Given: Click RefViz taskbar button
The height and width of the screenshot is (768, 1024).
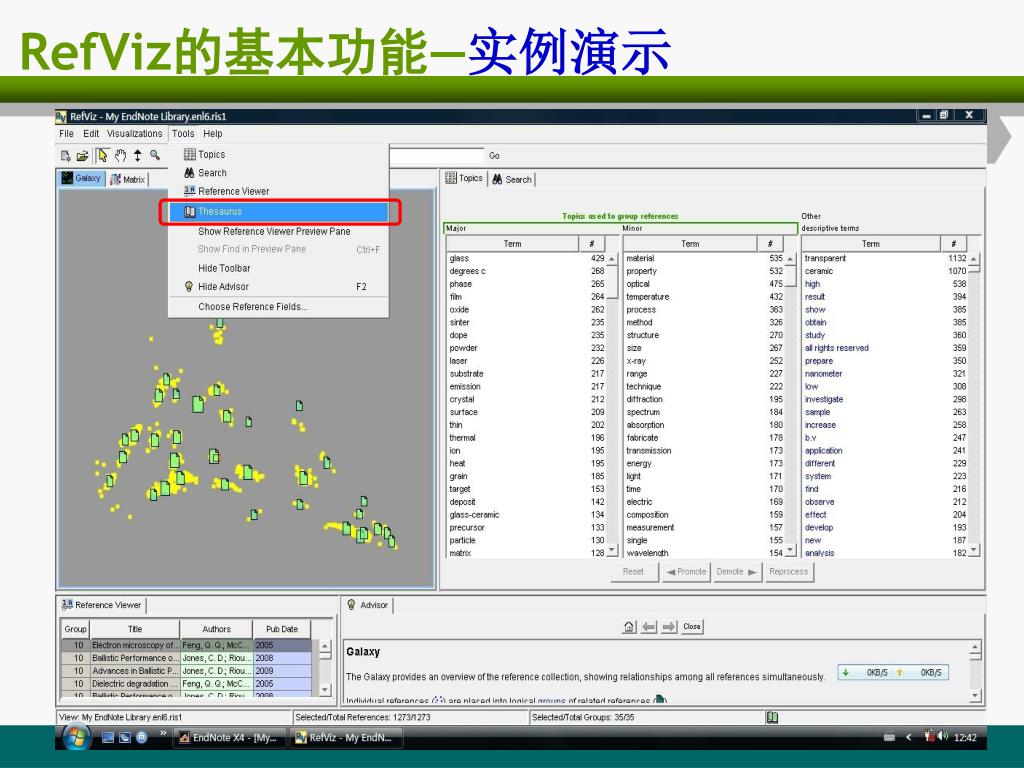Looking at the screenshot, I should pyautogui.click(x=345, y=738).
